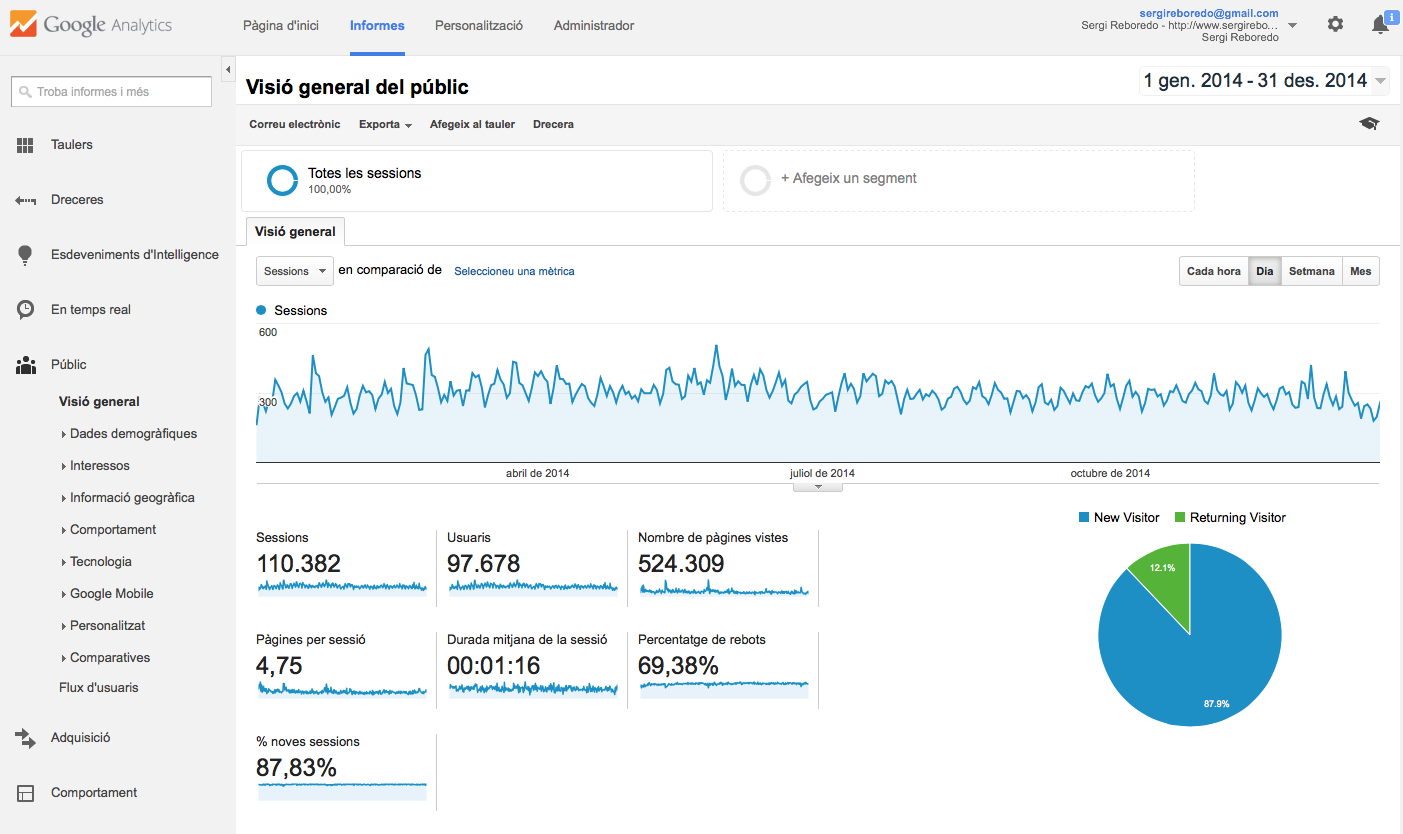Screen dimensions: 1403x834
Task: Click Afegeix un segment
Action: [849, 179]
